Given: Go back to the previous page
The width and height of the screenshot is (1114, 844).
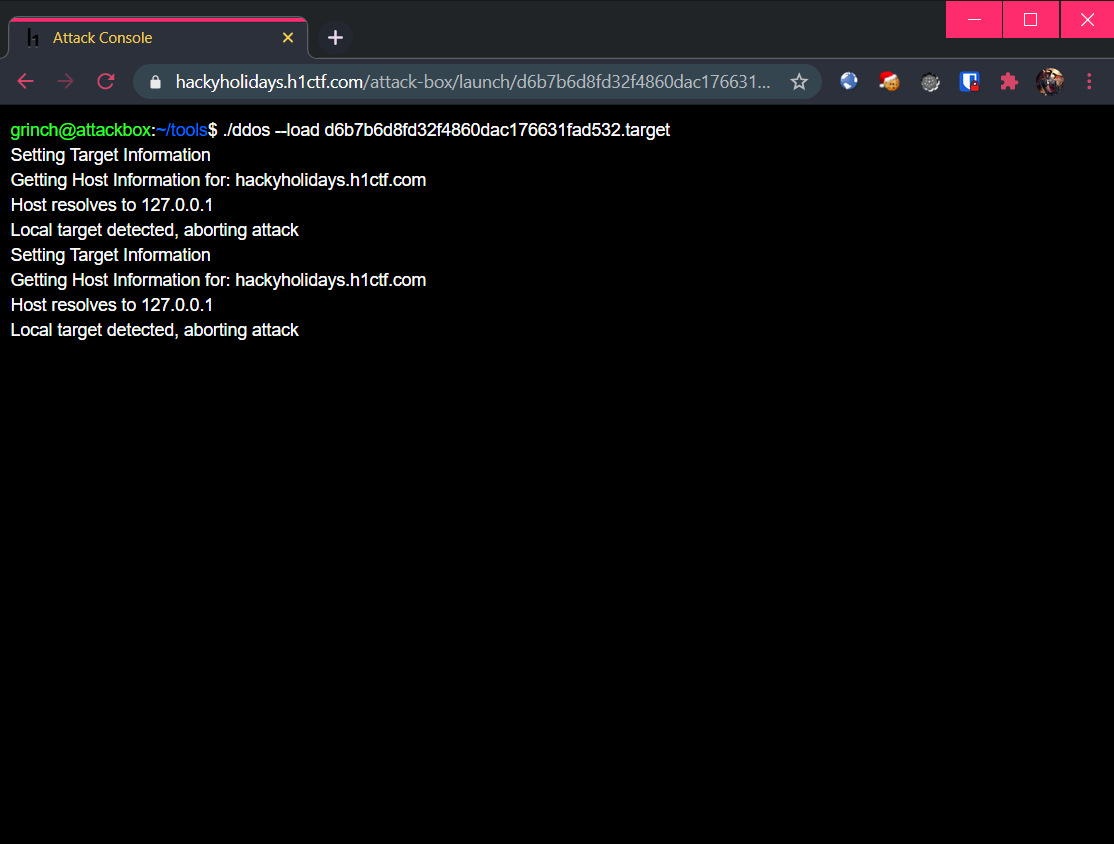Looking at the screenshot, I should pos(26,82).
